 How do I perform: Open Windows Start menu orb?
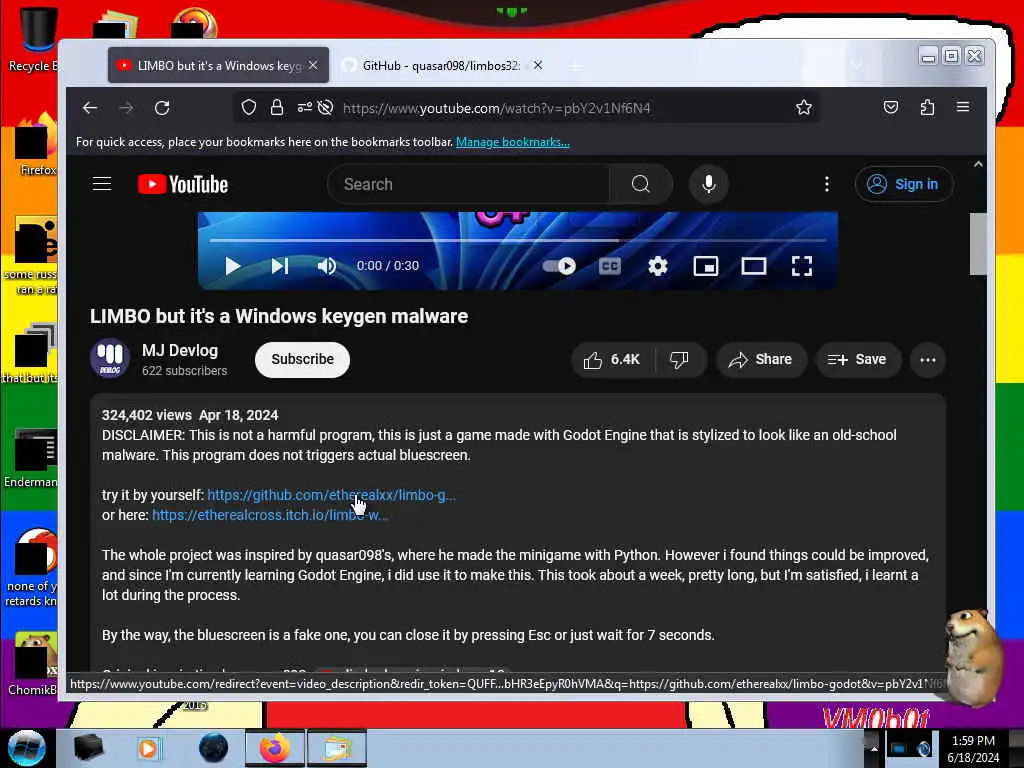[27, 748]
